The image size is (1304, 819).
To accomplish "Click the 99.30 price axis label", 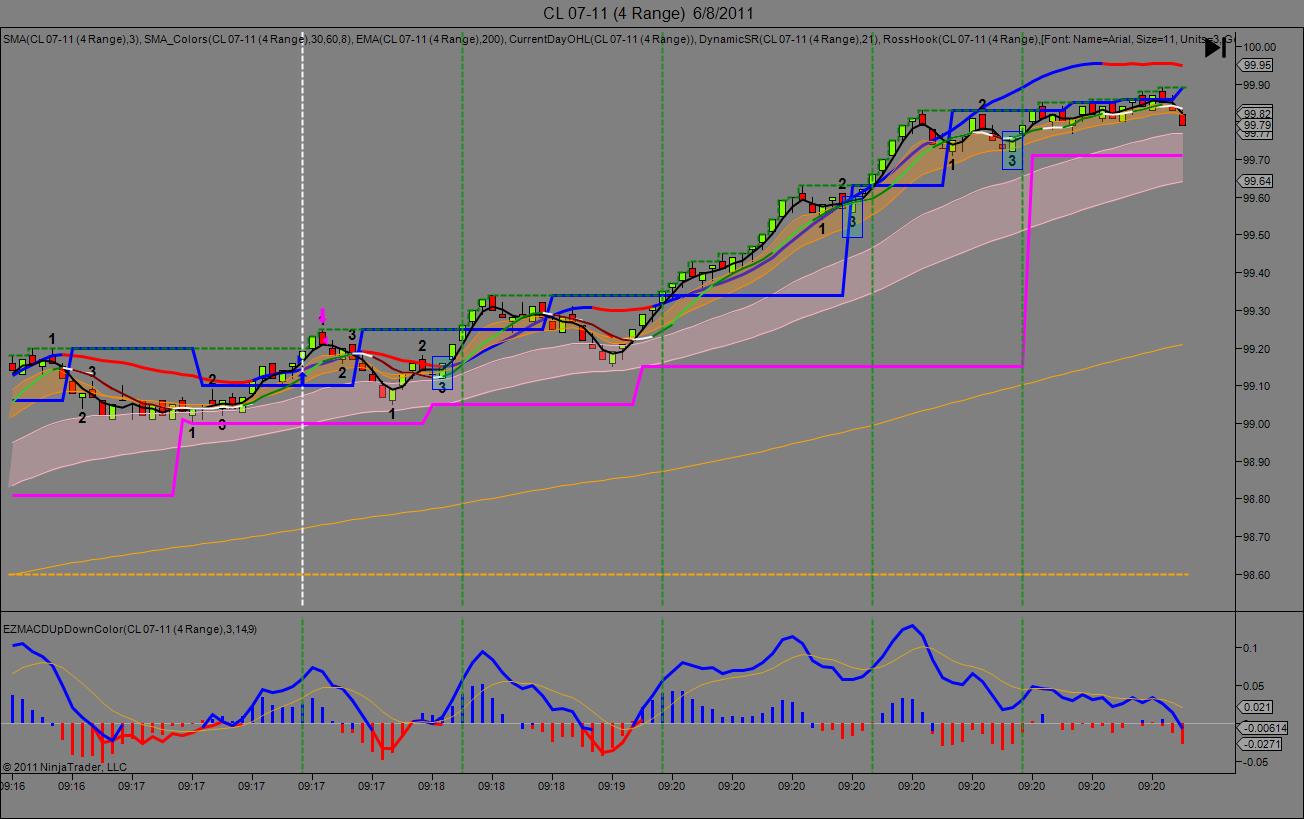I will [x=1258, y=311].
